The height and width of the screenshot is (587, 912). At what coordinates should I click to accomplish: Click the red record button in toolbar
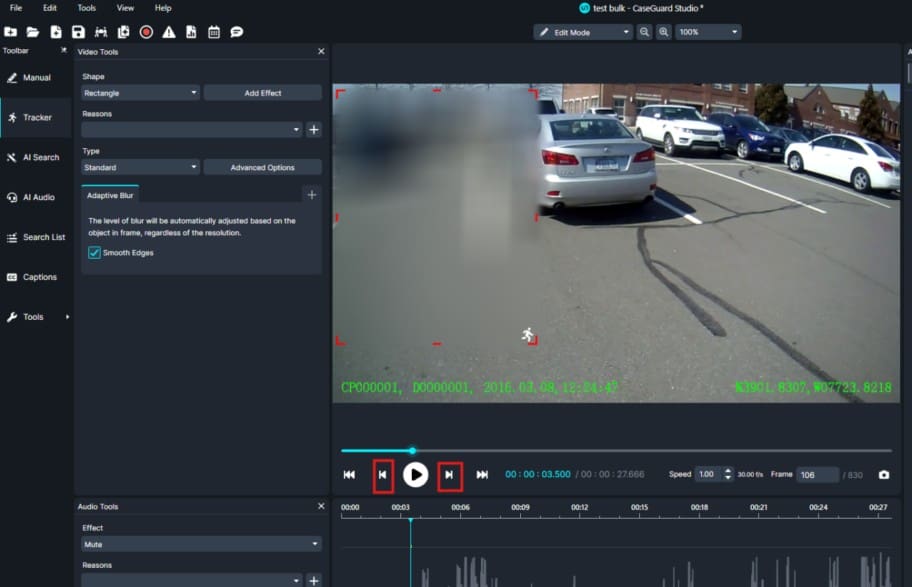(146, 32)
